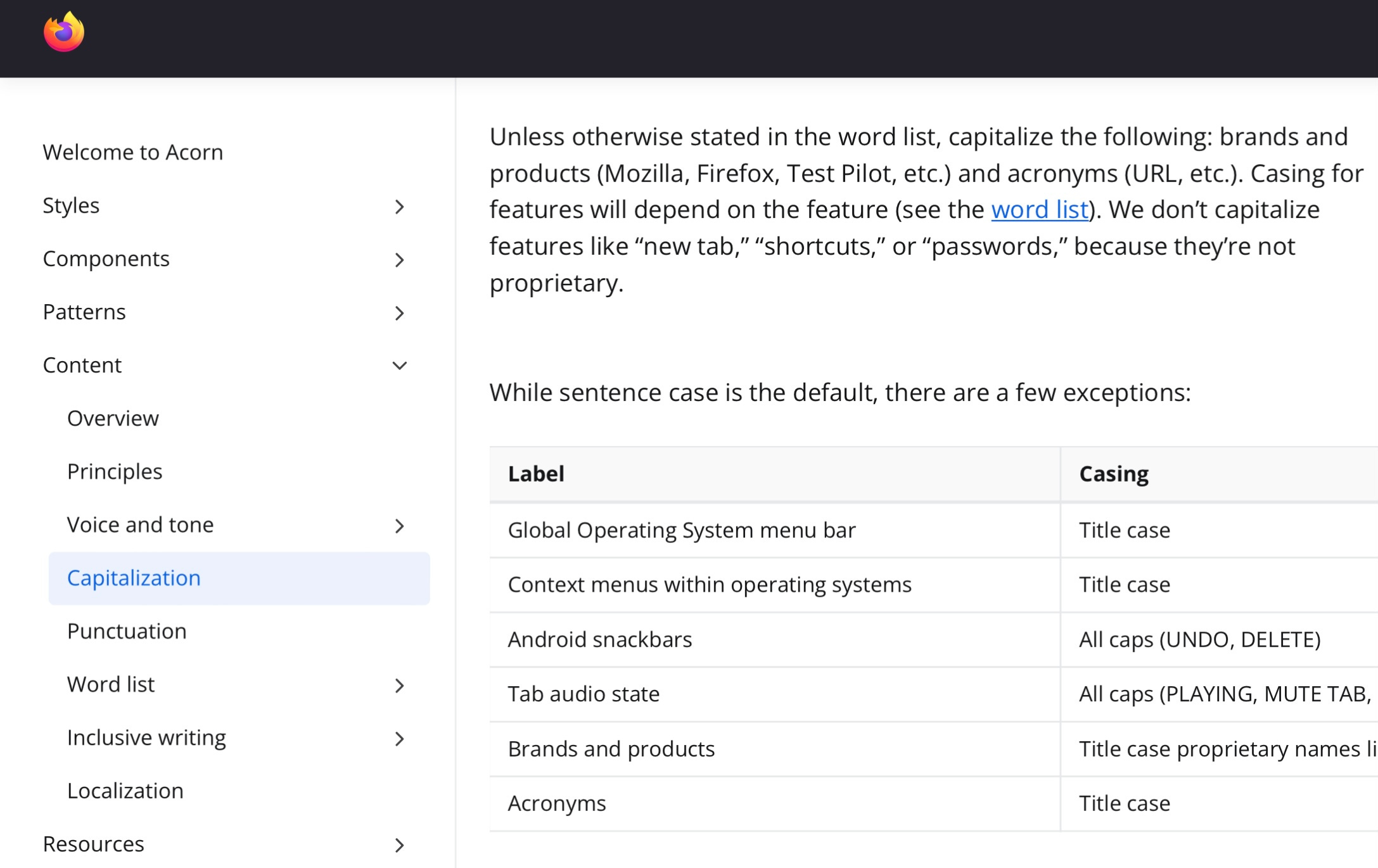The image size is (1378, 868).
Task: Click the All caps (UNDO, DELETE) cell
Action: (1220, 640)
